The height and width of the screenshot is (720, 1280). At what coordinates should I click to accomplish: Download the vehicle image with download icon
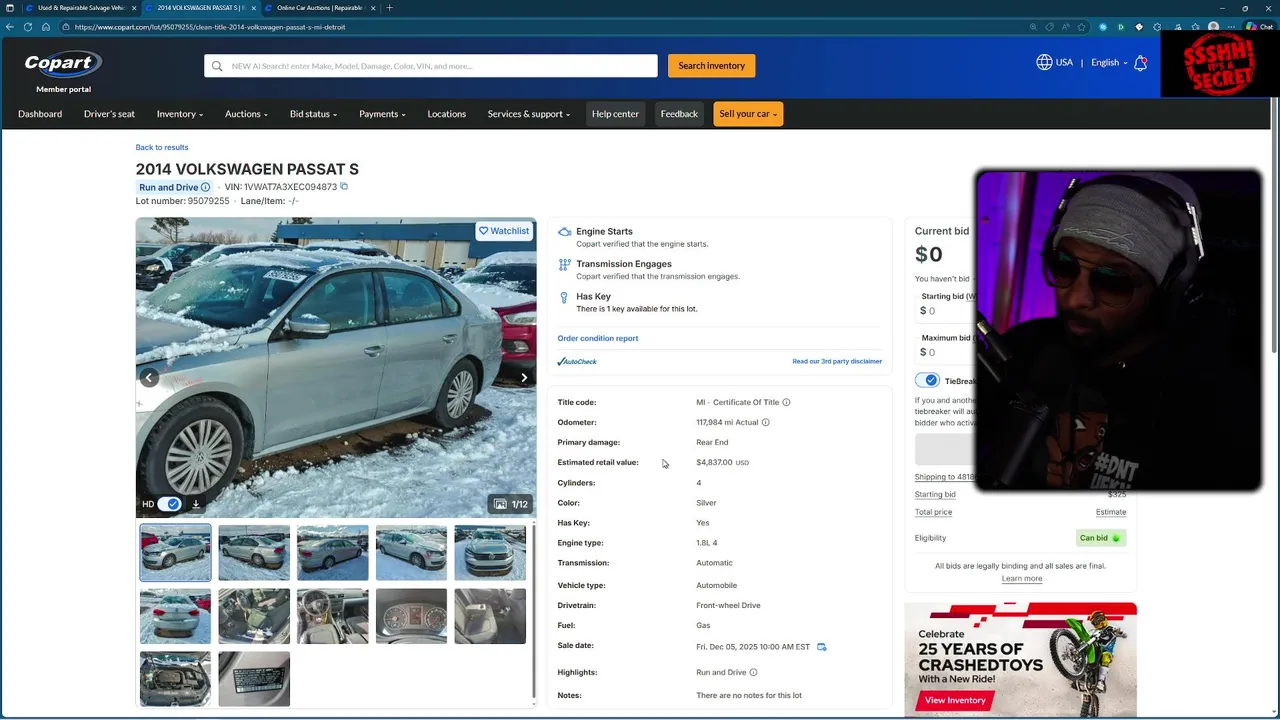(196, 504)
